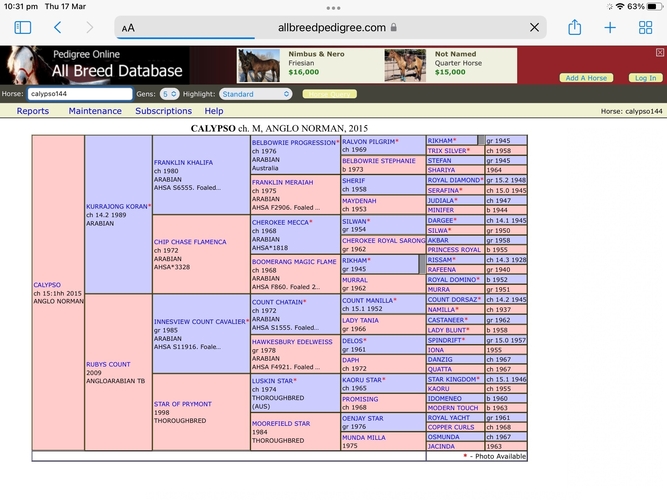This screenshot has height=500, width=667.
Task: Open the STAR KINGDOM link
Action: tap(453, 379)
